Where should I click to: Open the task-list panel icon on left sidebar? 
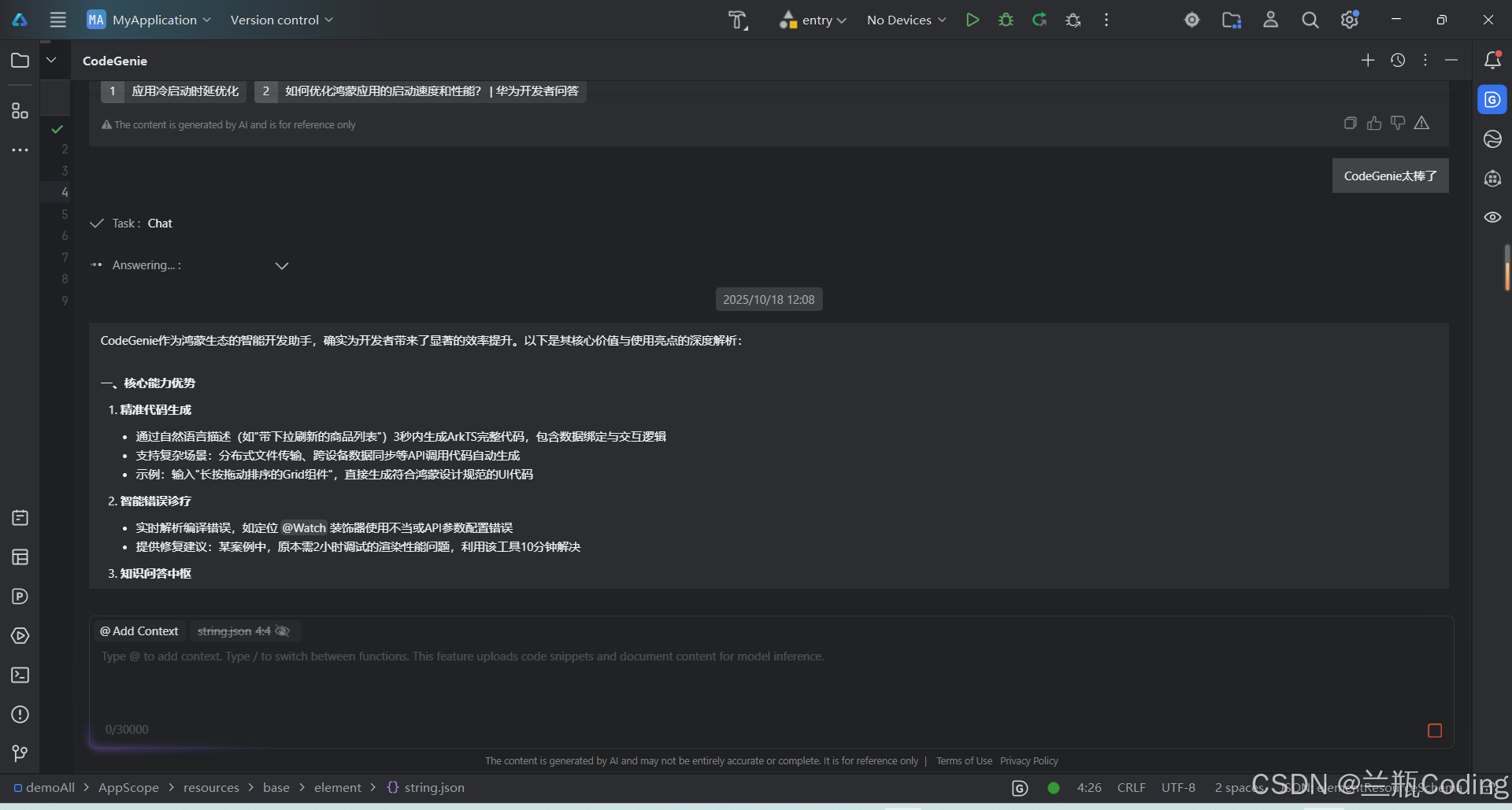coord(20,518)
